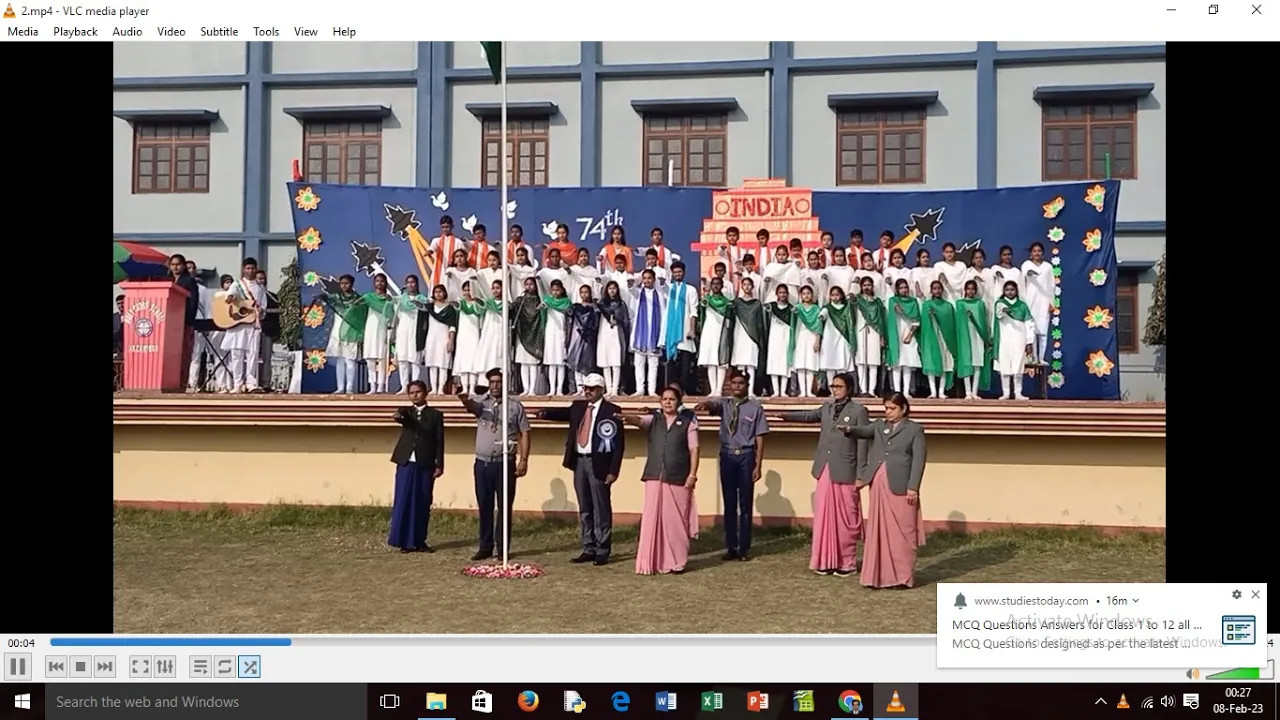Screen dimensions: 1280x720
Task: Open the View menu
Action: [x=306, y=32]
